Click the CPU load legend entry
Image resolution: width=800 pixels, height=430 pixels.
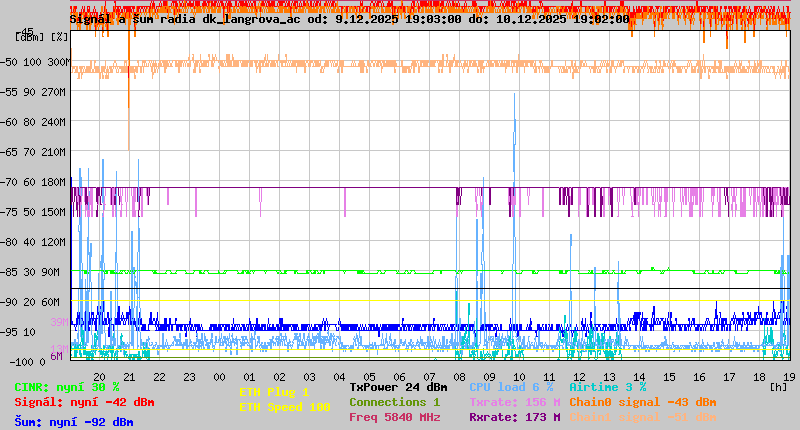tap(511, 387)
